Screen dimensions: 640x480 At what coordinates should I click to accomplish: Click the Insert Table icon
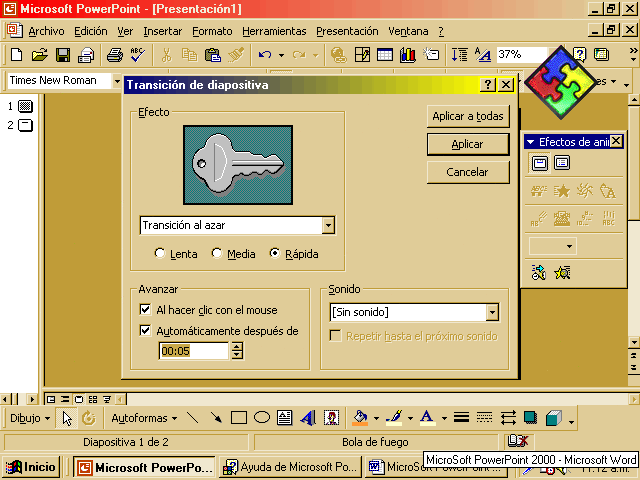point(384,55)
